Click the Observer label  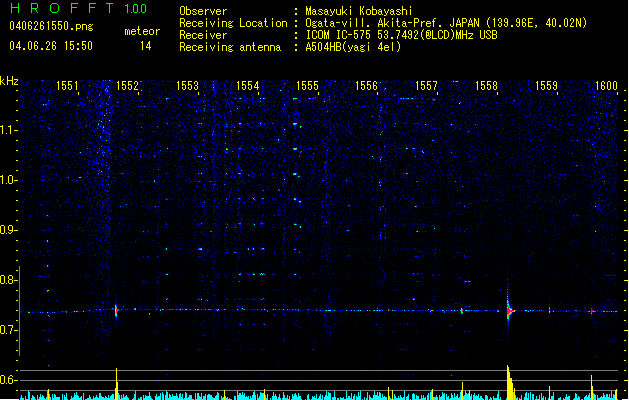click(203, 11)
